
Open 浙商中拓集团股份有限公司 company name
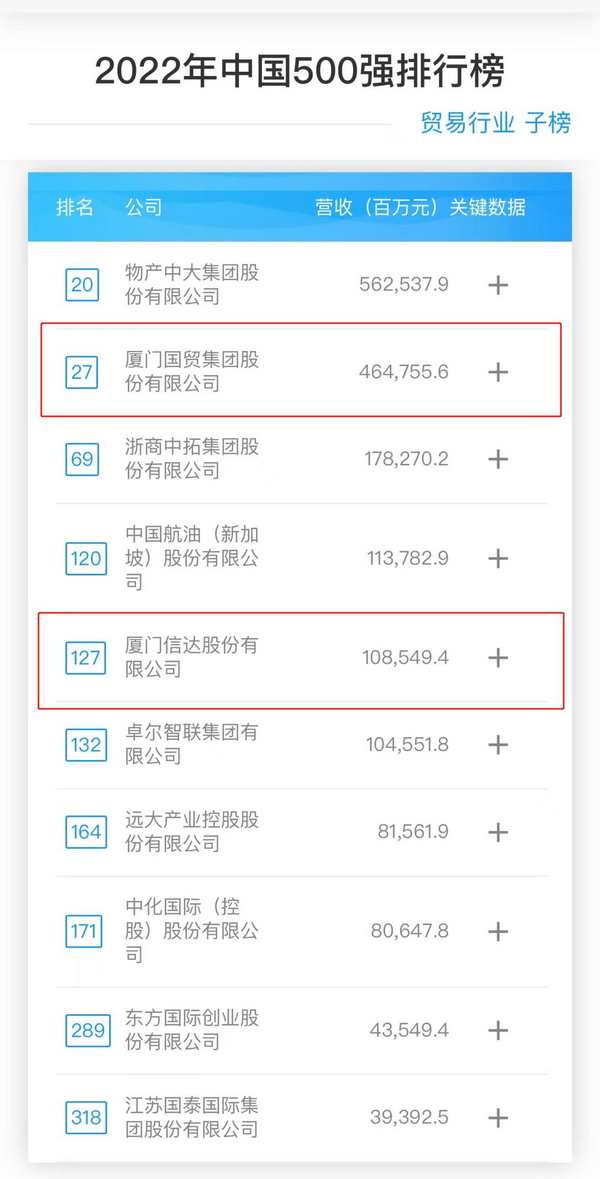point(191,458)
